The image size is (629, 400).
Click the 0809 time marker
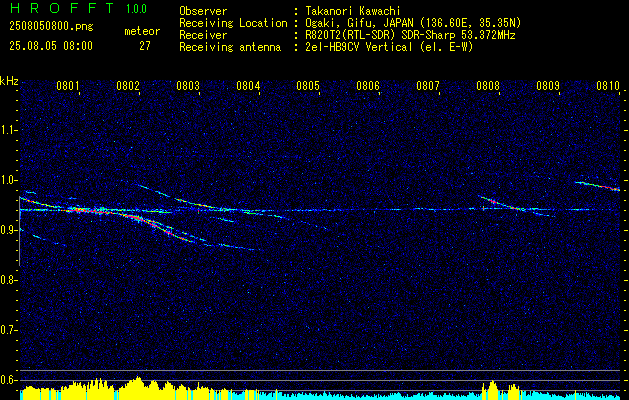[548, 85]
